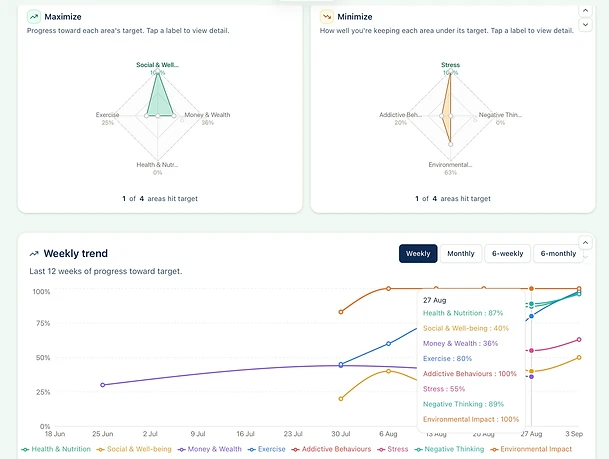Open Health & Nutr... radar label detail
The height and width of the screenshot is (459, 609).
coord(157,165)
